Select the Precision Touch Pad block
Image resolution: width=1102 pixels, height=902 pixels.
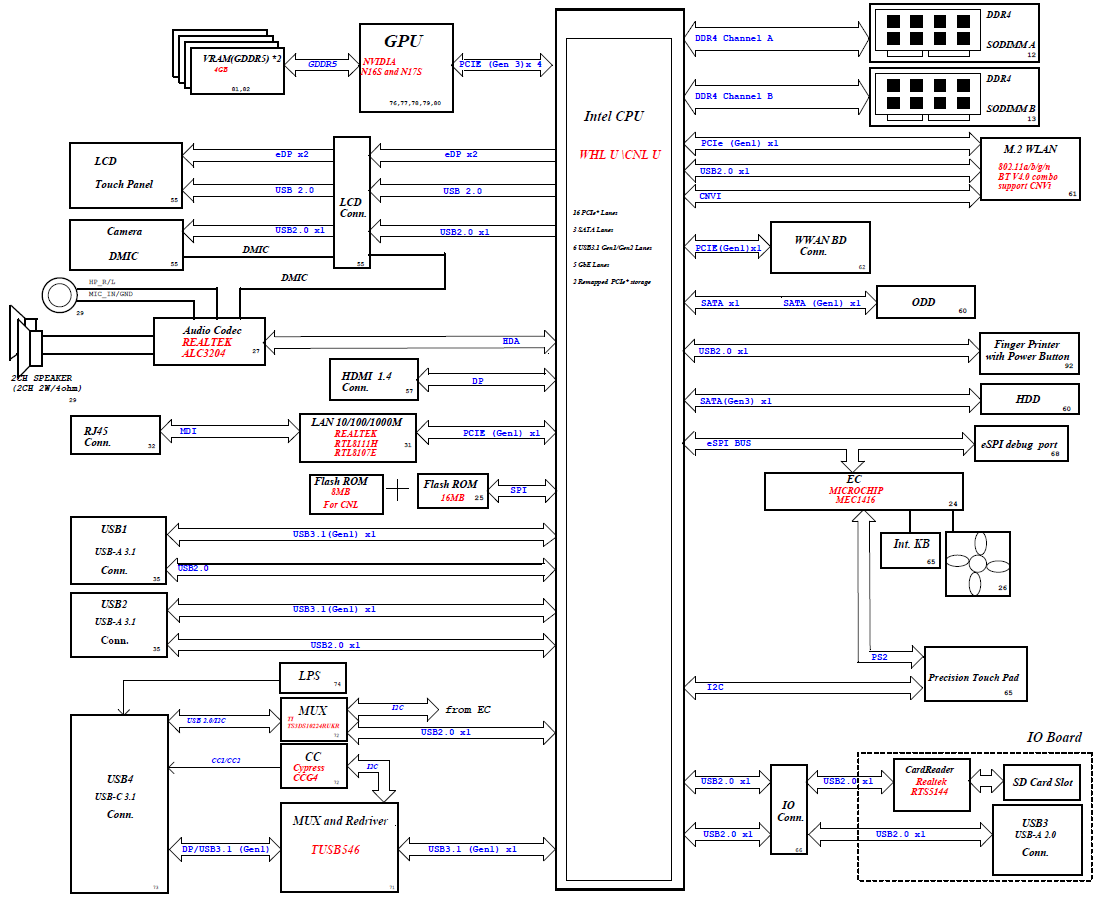click(974, 678)
